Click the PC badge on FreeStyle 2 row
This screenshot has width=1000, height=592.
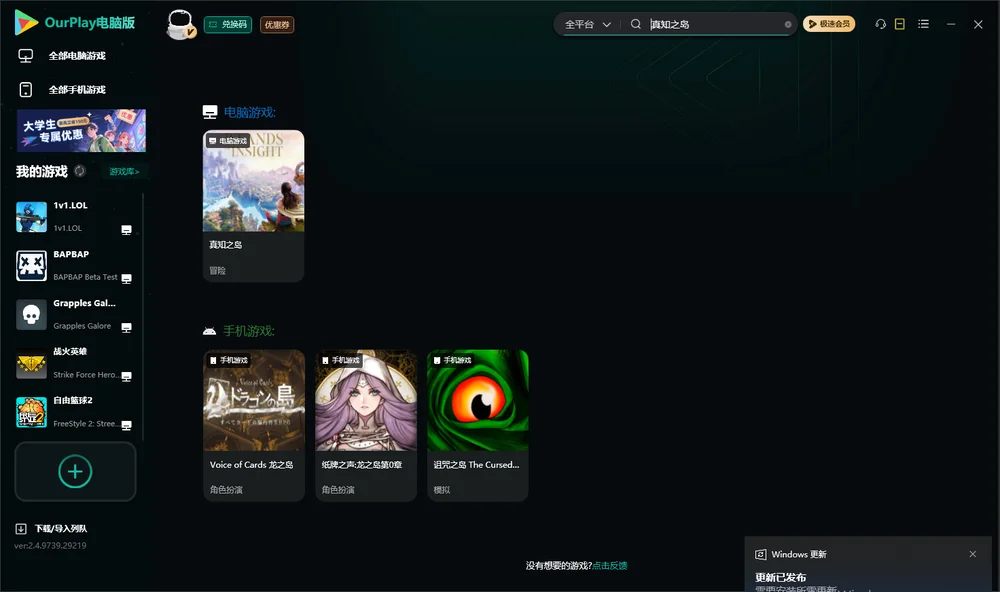click(126, 426)
